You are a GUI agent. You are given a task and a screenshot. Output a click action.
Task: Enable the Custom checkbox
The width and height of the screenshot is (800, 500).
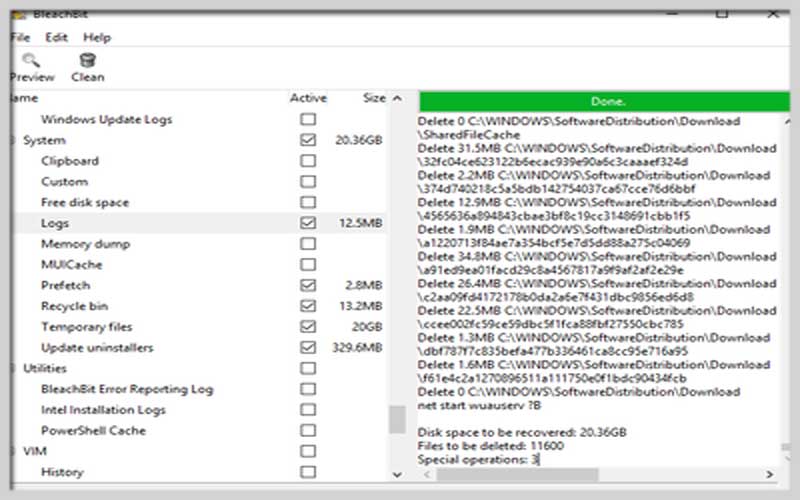pyautogui.click(x=308, y=182)
